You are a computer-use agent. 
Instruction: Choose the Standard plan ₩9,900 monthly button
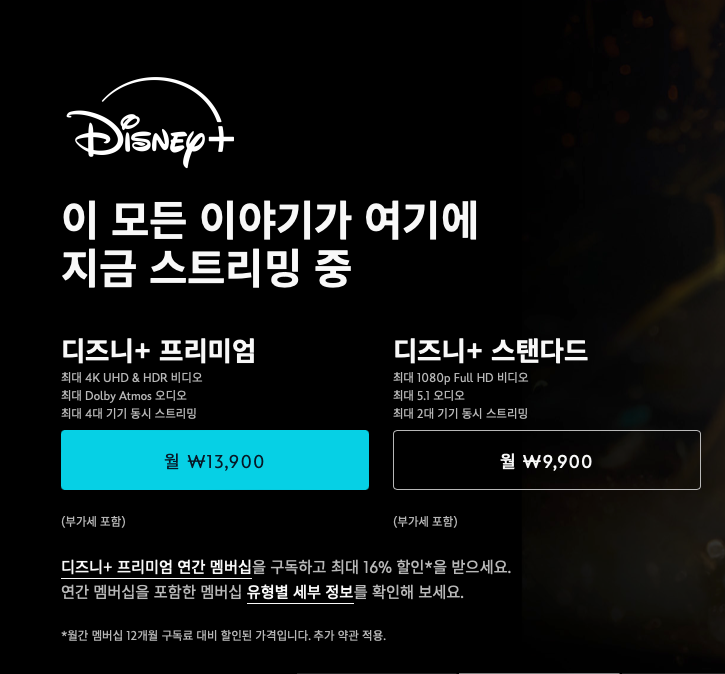pyautogui.click(x=547, y=460)
